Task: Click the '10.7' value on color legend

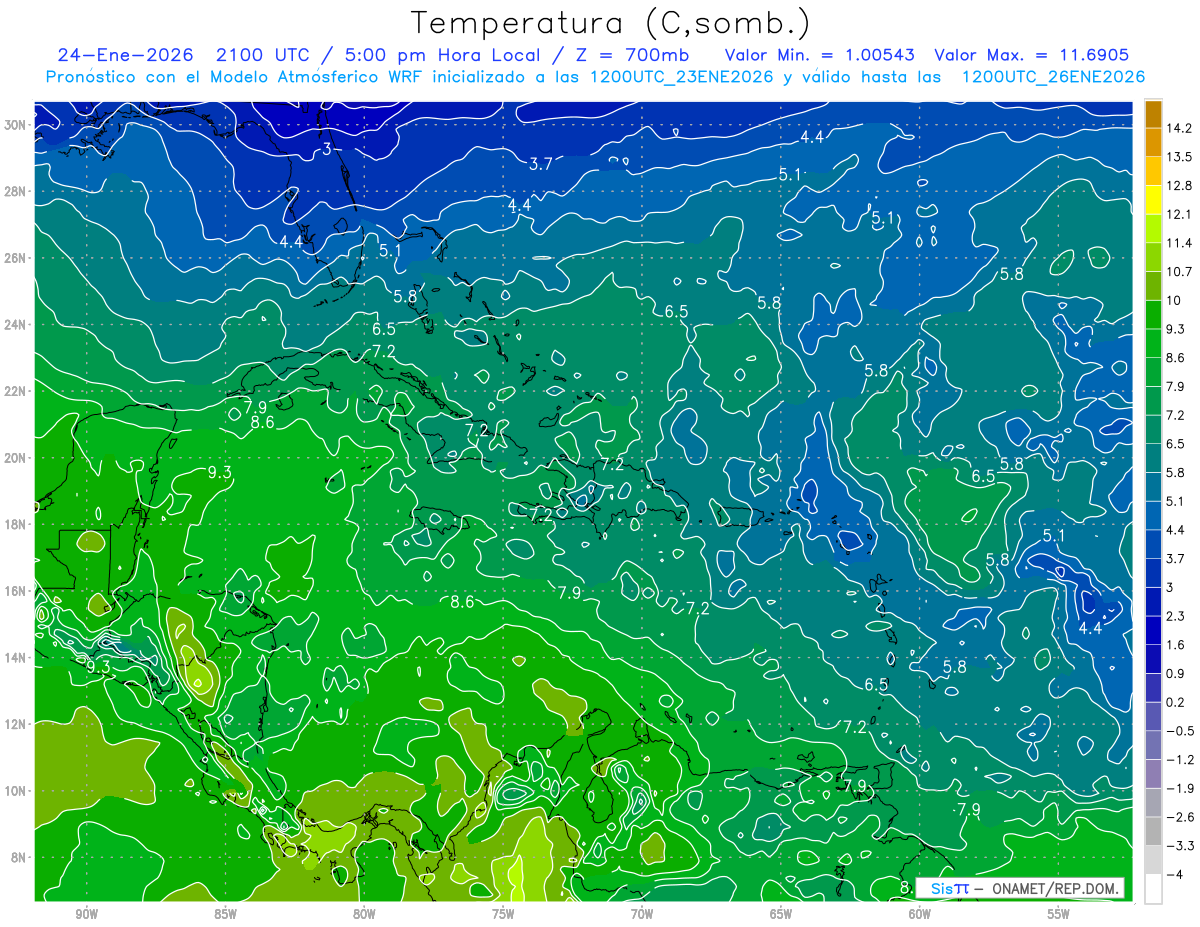Action: [1181, 271]
